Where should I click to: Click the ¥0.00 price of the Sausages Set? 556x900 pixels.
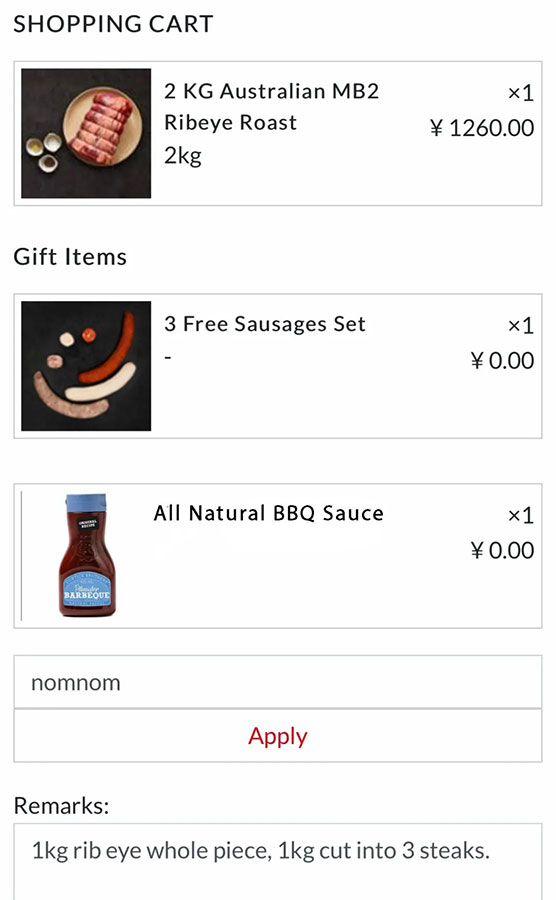tap(502, 360)
